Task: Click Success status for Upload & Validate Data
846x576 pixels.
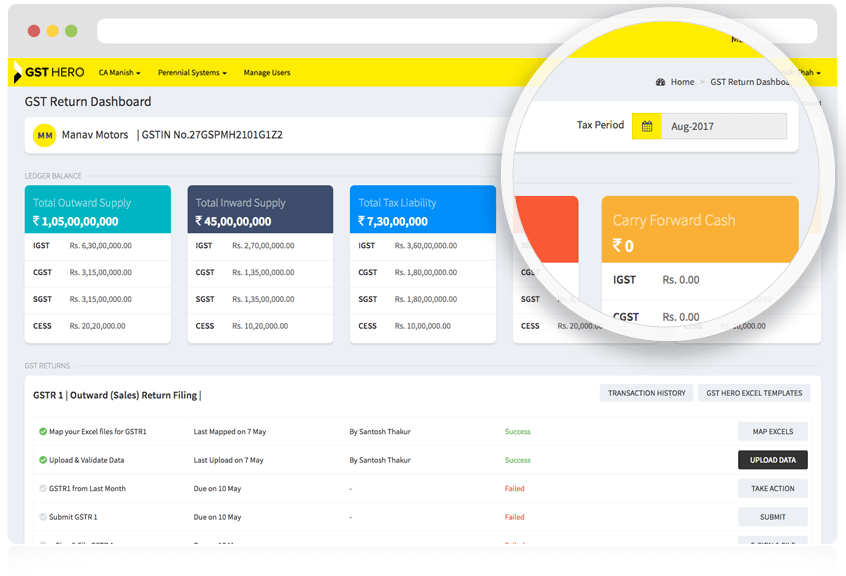Action: tap(517, 460)
